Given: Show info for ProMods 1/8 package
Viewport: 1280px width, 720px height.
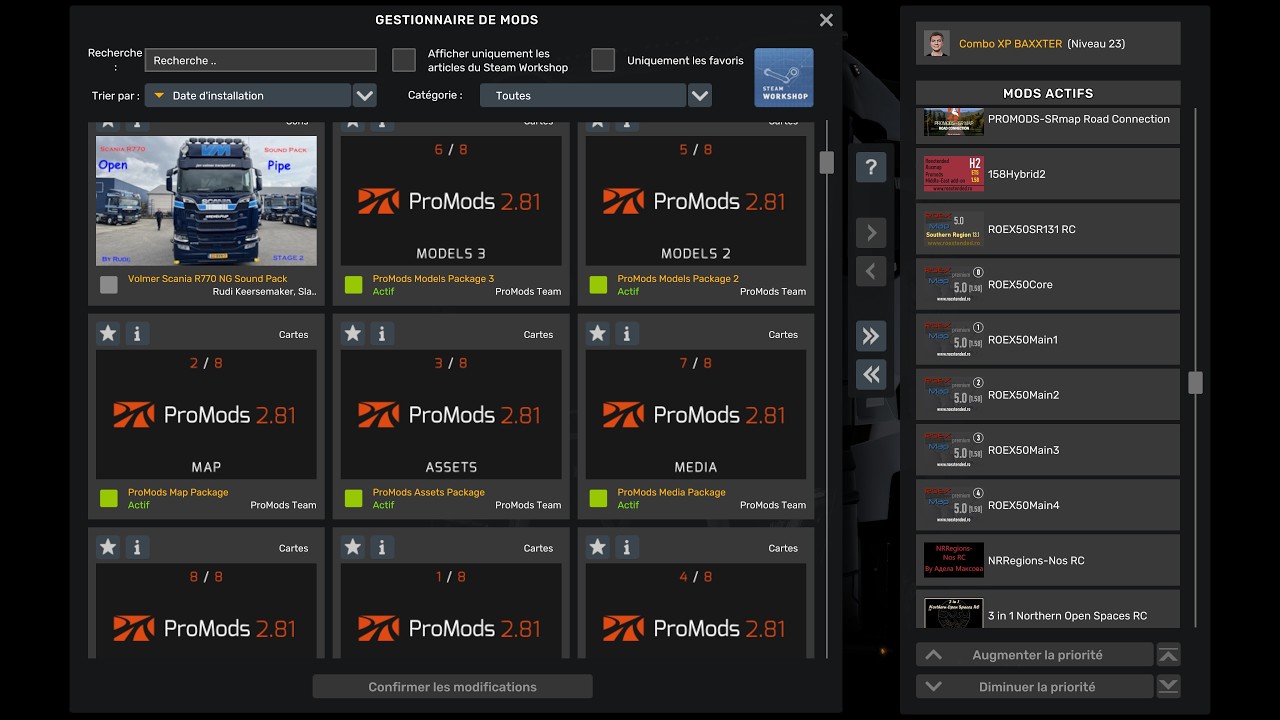Looking at the screenshot, I should click(x=382, y=547).
